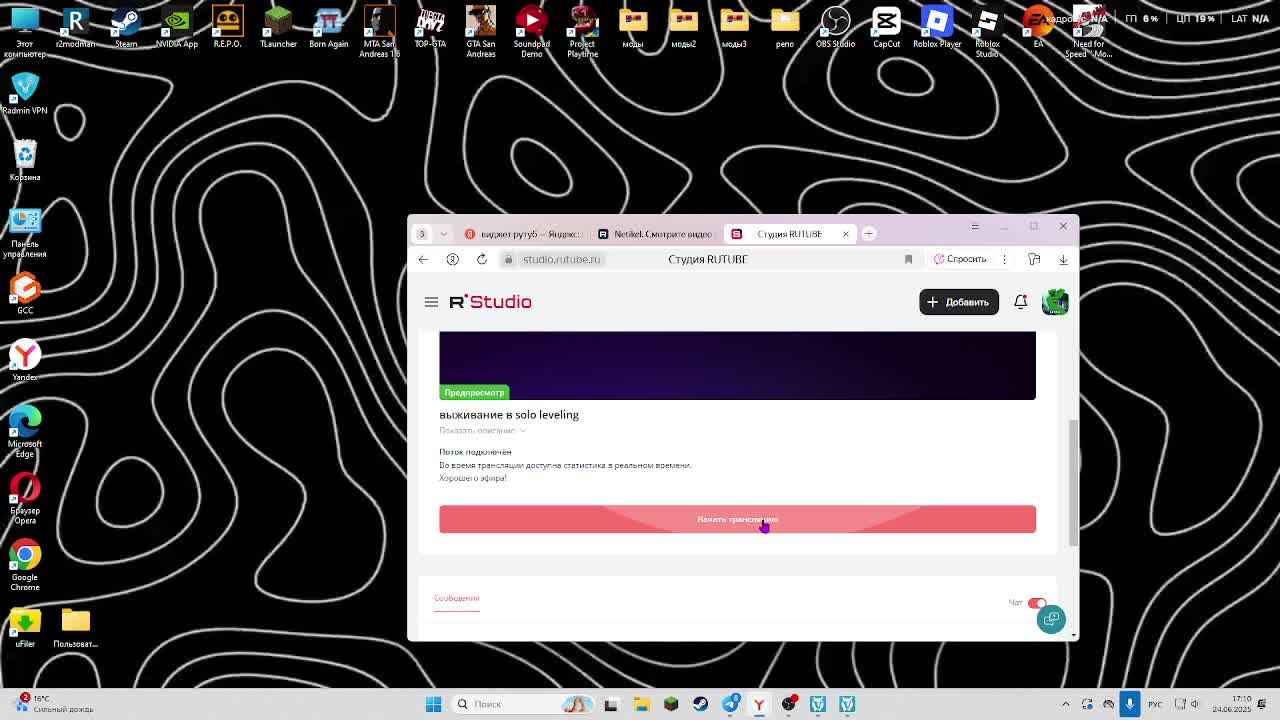Screen dimensions: 1280x720
Task: Open the Radmin VPN desktop shortcut
Action: pos(25,94)
